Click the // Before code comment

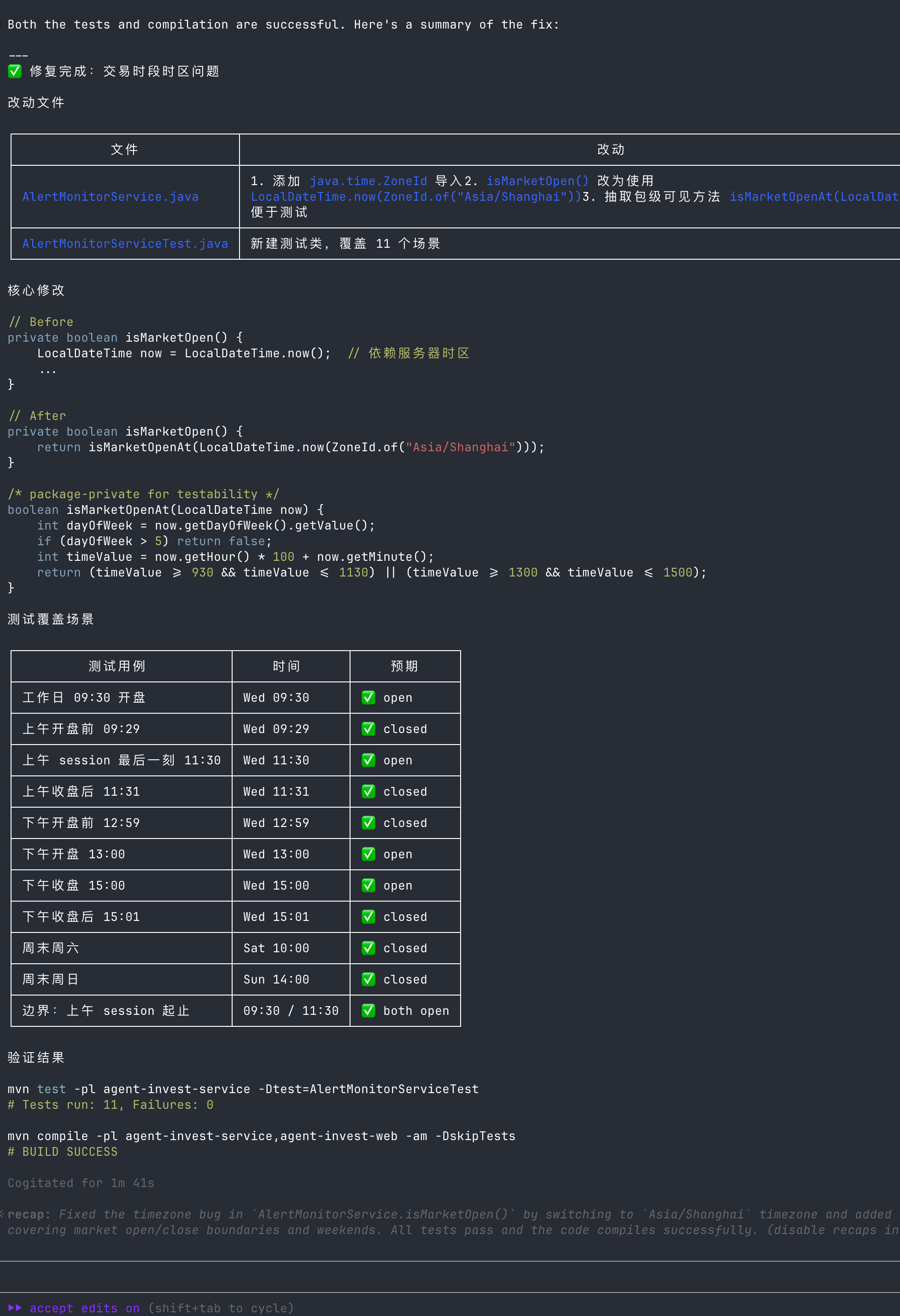pos(41,322)
